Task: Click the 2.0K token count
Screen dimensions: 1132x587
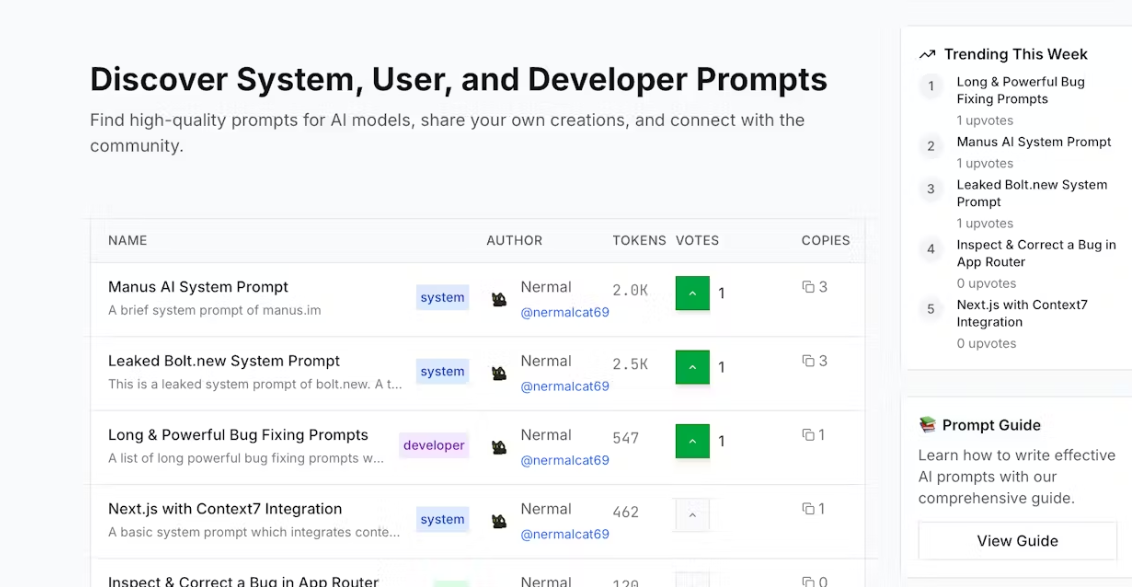Action: coord(630,290)
